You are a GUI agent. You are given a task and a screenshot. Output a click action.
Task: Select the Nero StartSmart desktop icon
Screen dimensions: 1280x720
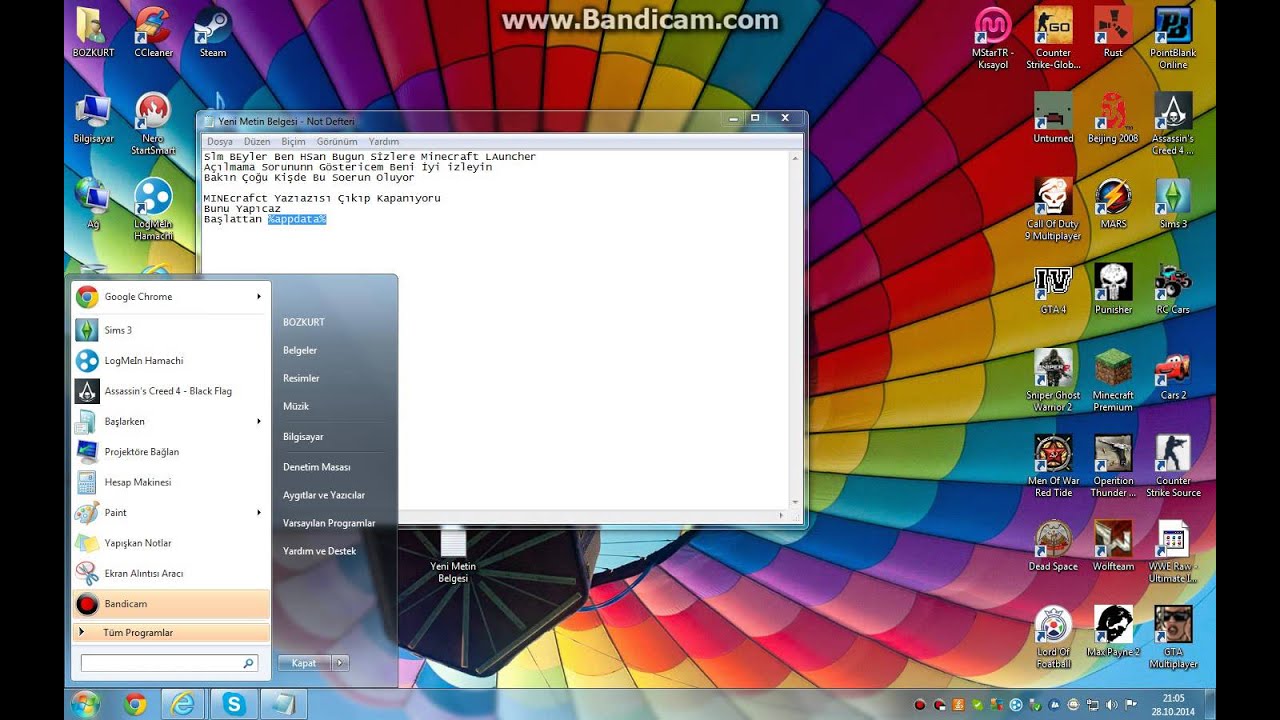153,124
